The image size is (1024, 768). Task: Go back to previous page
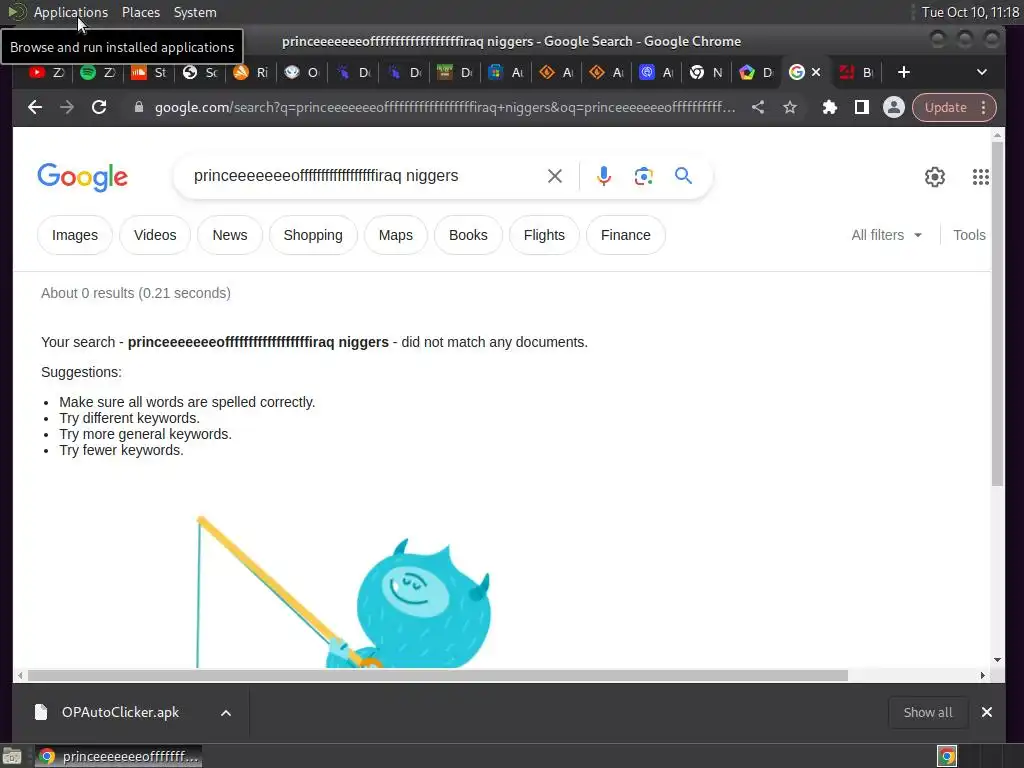[35, 107]
